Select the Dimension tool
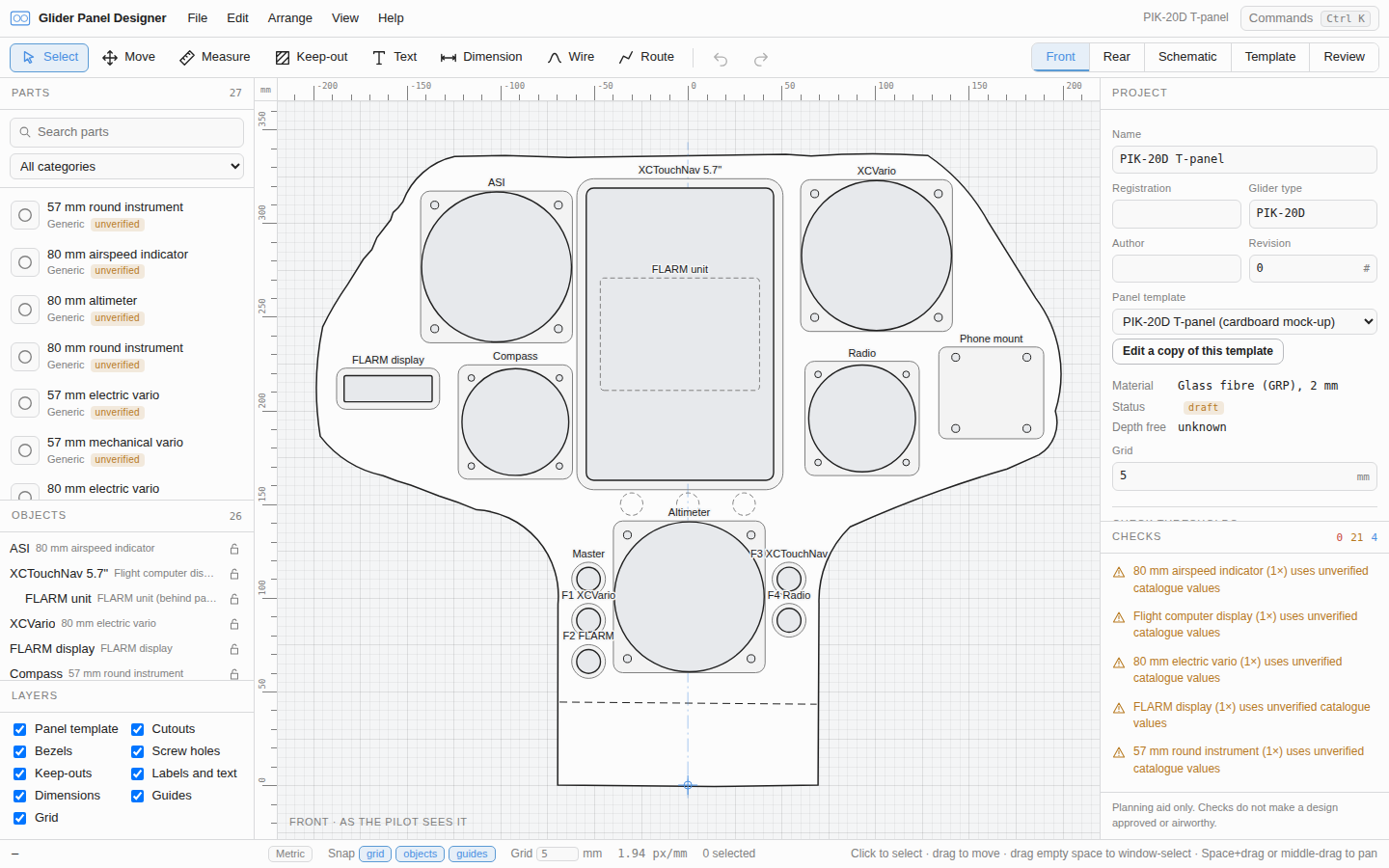The height and width of the screenshot is (868, 1389). point(481,58)
